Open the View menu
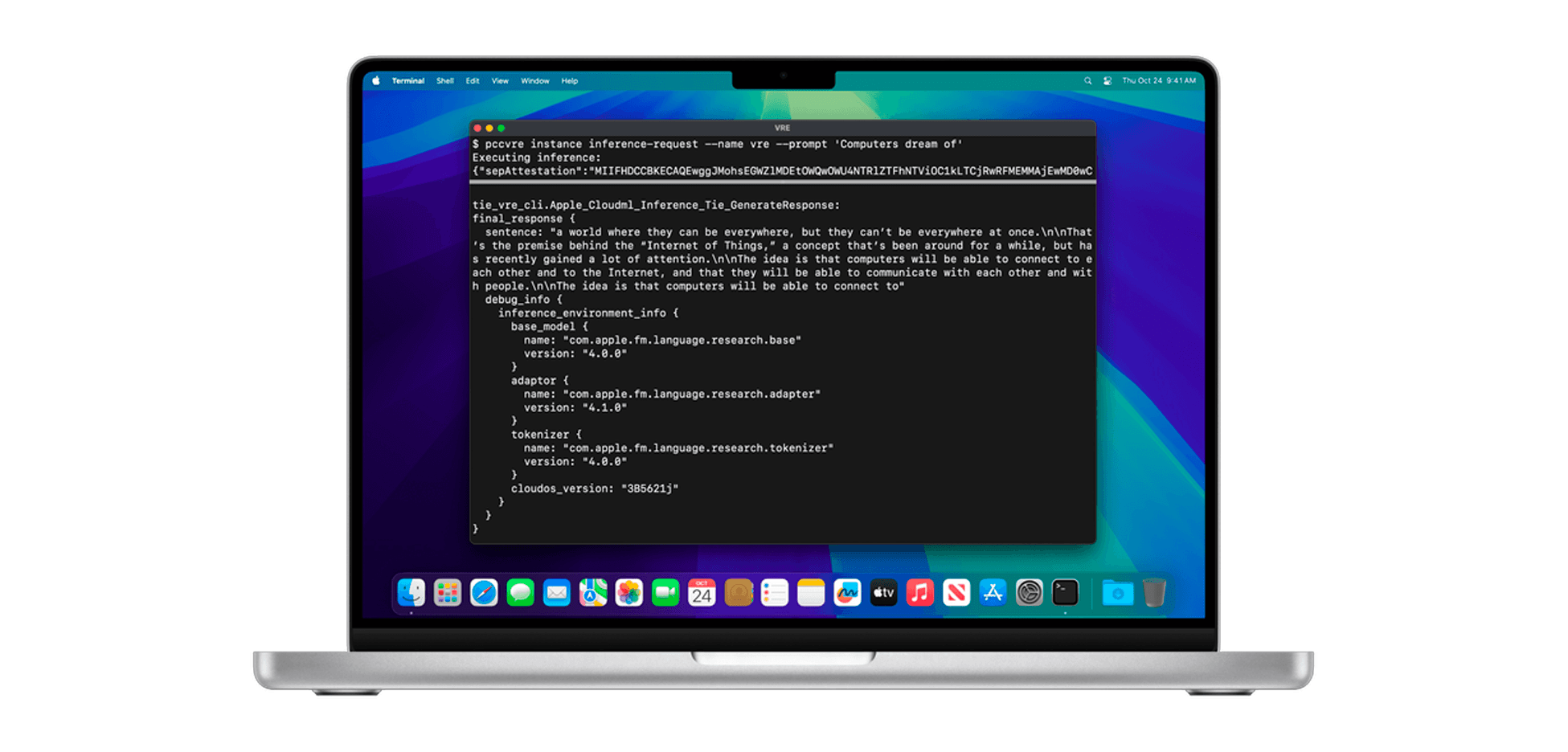1568x752 pixels. click(x=500, y=80)
